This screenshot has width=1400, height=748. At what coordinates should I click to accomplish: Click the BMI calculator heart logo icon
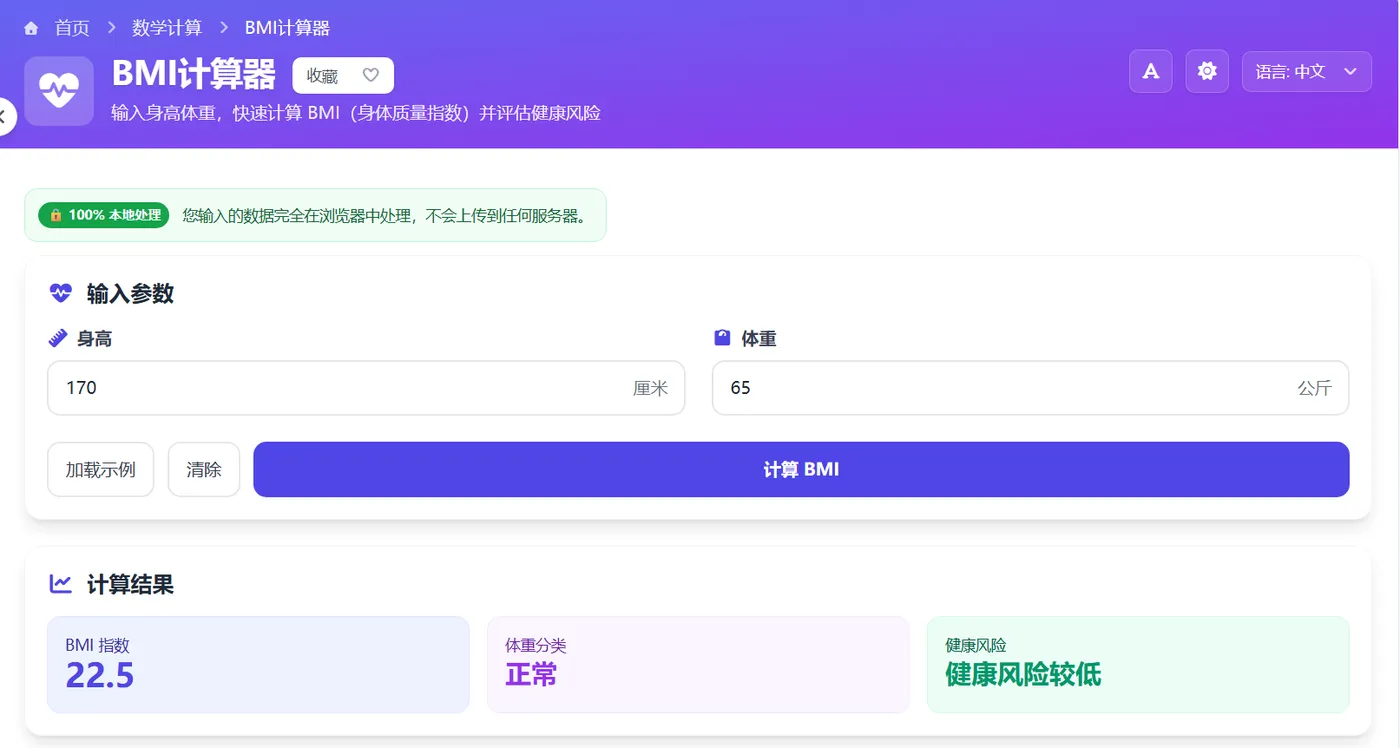[58, 90]
